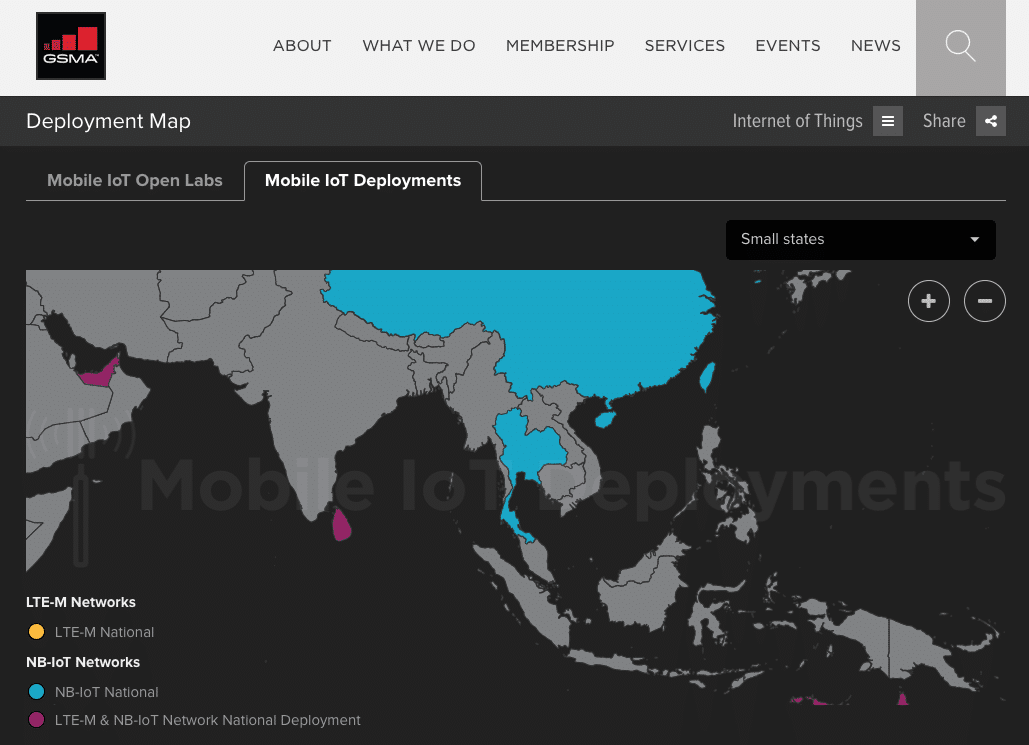Open the MEMBERSHIP menu

(x=560, y=46)
